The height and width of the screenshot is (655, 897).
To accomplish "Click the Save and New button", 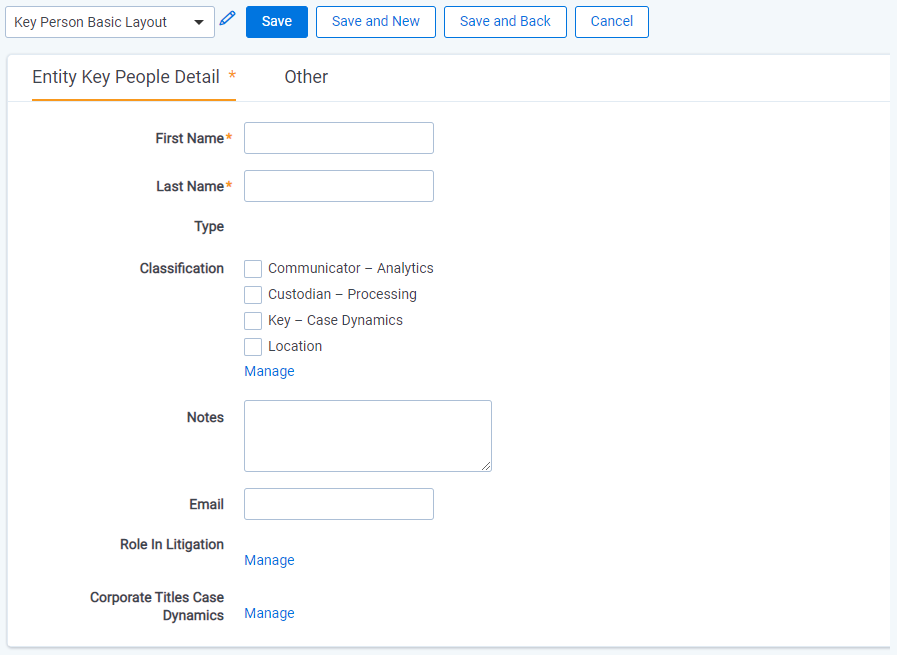I will point(376,22).
